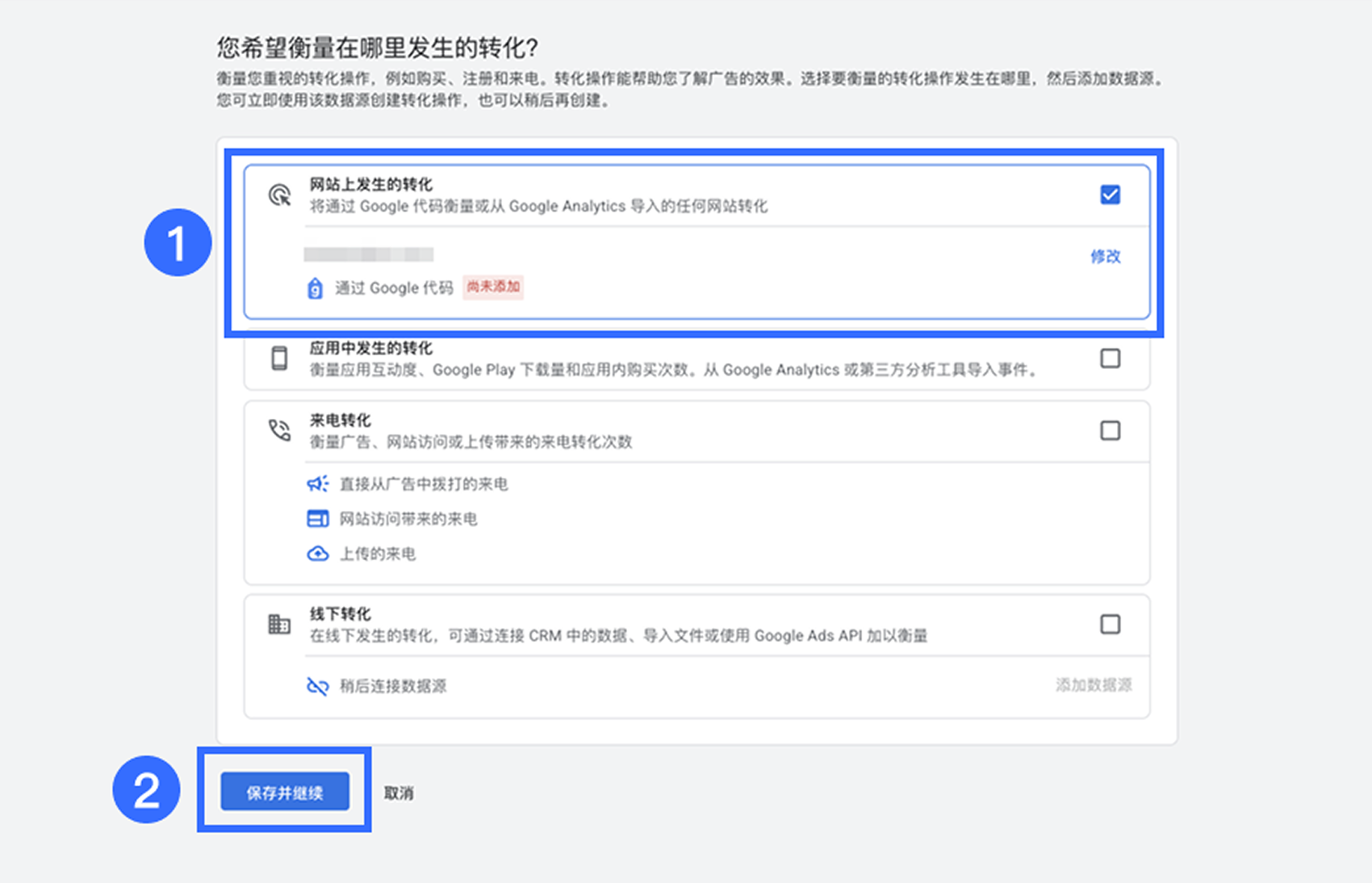Screen dimensions: 1372x883
Task: Open the 修改 link for website data source
Action: 1105,256
